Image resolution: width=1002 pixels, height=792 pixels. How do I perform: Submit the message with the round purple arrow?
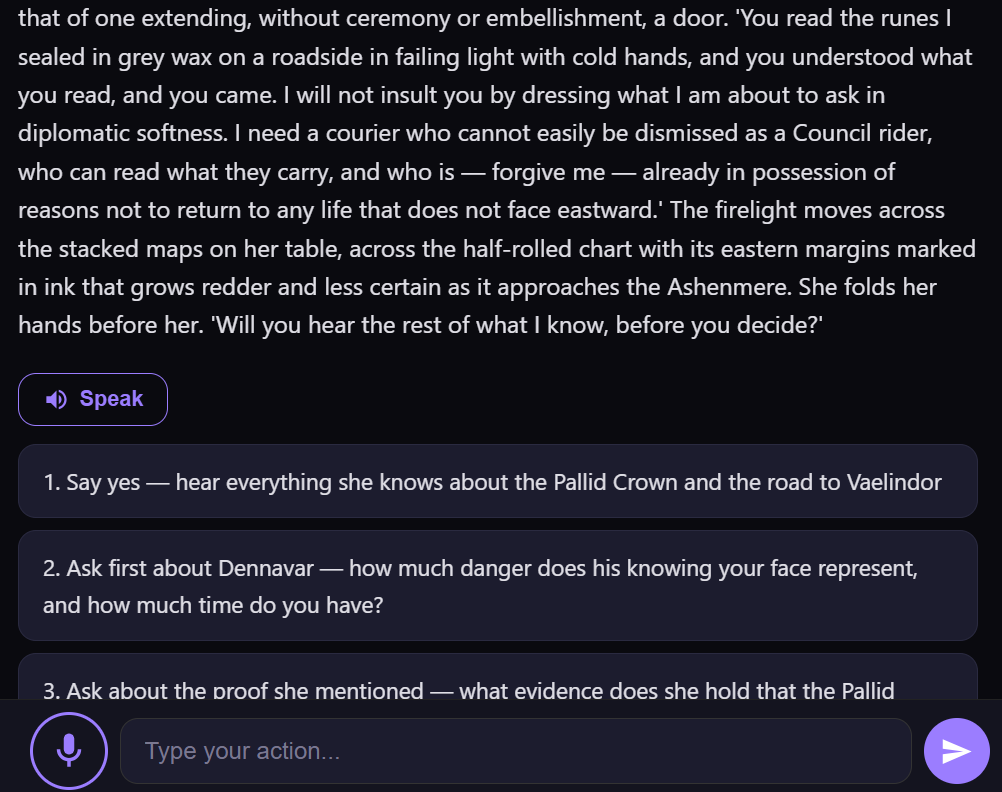[x=956, y=750]
